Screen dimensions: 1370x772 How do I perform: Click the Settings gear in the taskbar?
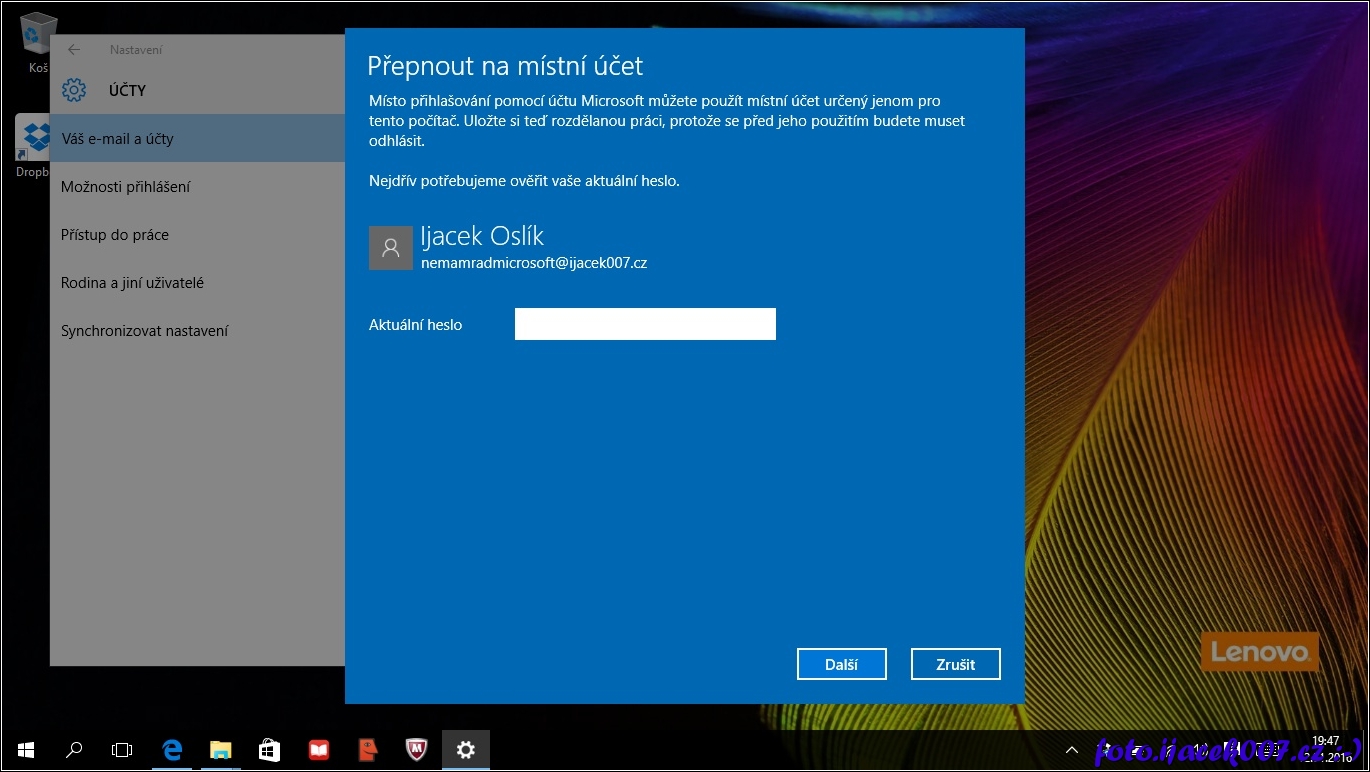[x=466, y=749]
